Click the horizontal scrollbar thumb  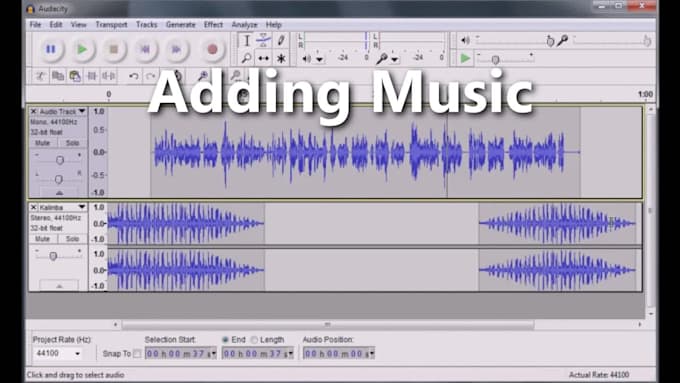328,324
